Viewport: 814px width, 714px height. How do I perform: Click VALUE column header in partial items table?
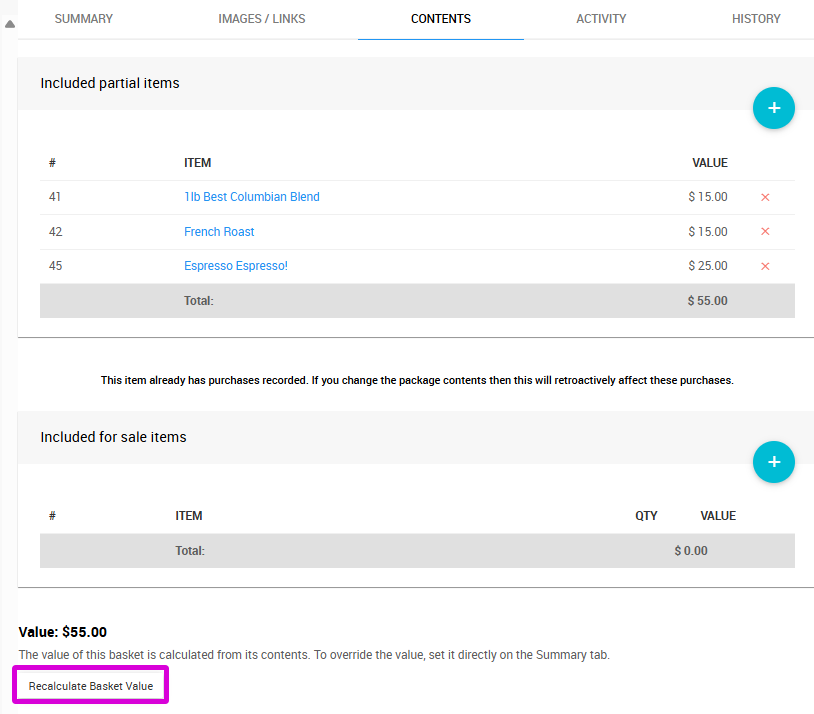tap(710, 163)
